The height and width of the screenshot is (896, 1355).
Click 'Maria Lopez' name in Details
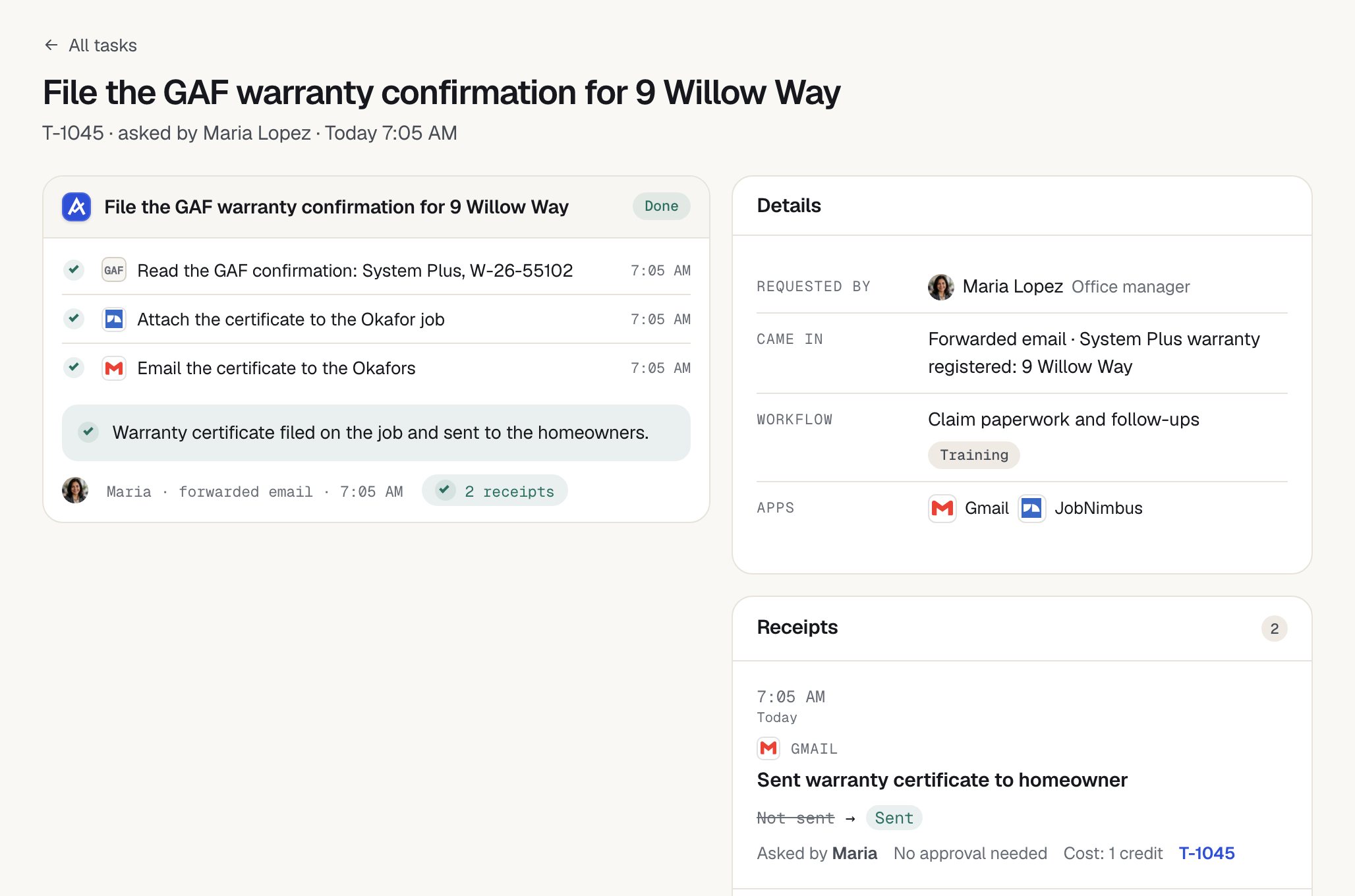point(1012,287)
